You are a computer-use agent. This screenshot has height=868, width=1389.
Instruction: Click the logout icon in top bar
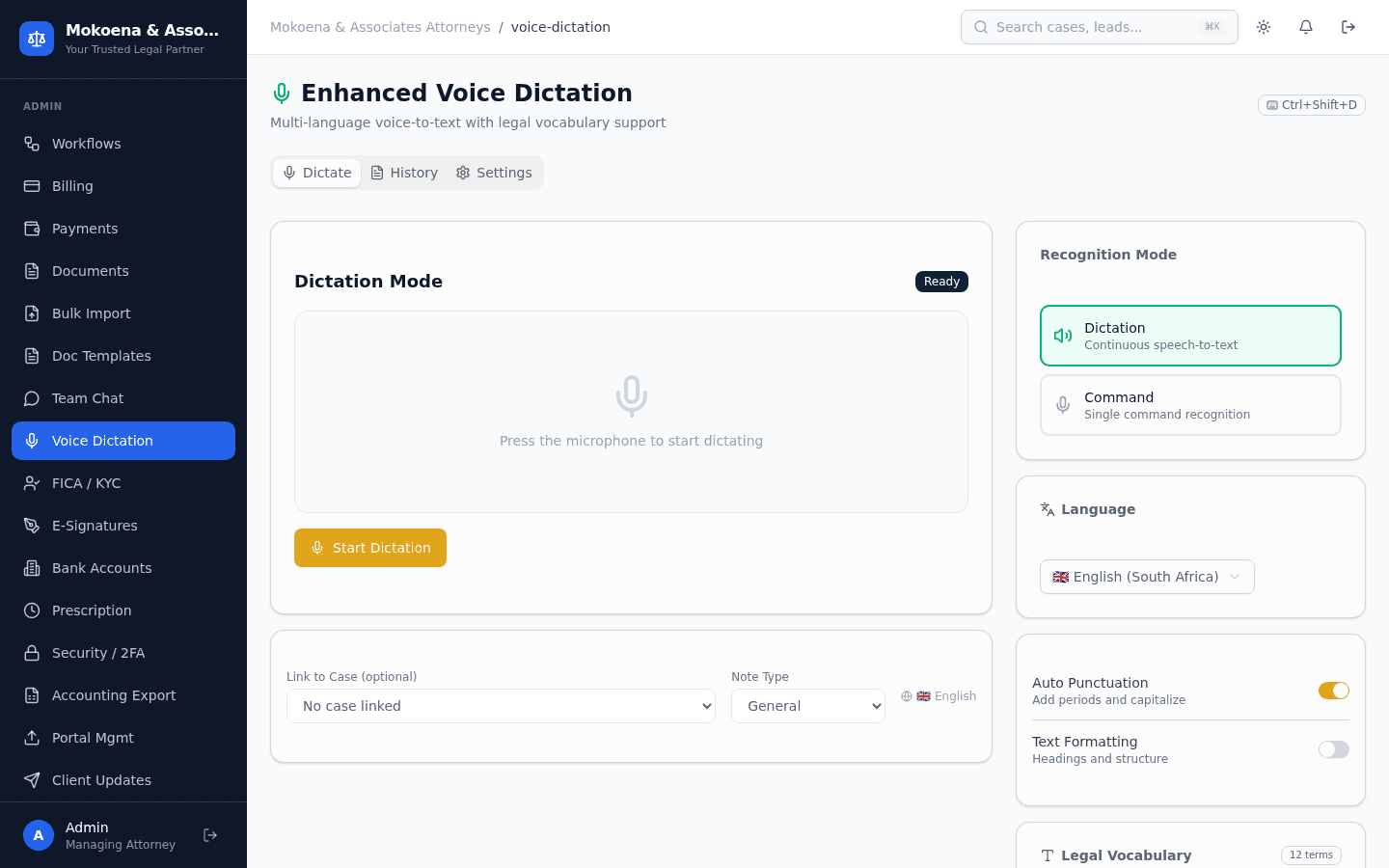[1348, 27]
